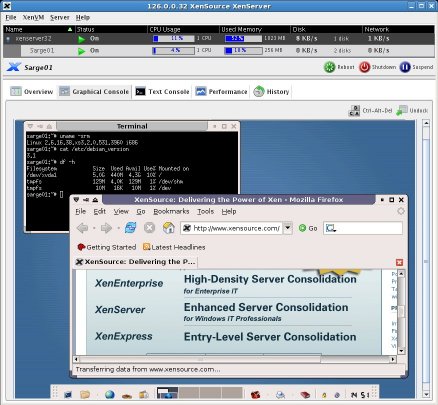This screenshot has height=405, width=438.
Task: Click Firefox Forward arrow button
Action: 106,228
